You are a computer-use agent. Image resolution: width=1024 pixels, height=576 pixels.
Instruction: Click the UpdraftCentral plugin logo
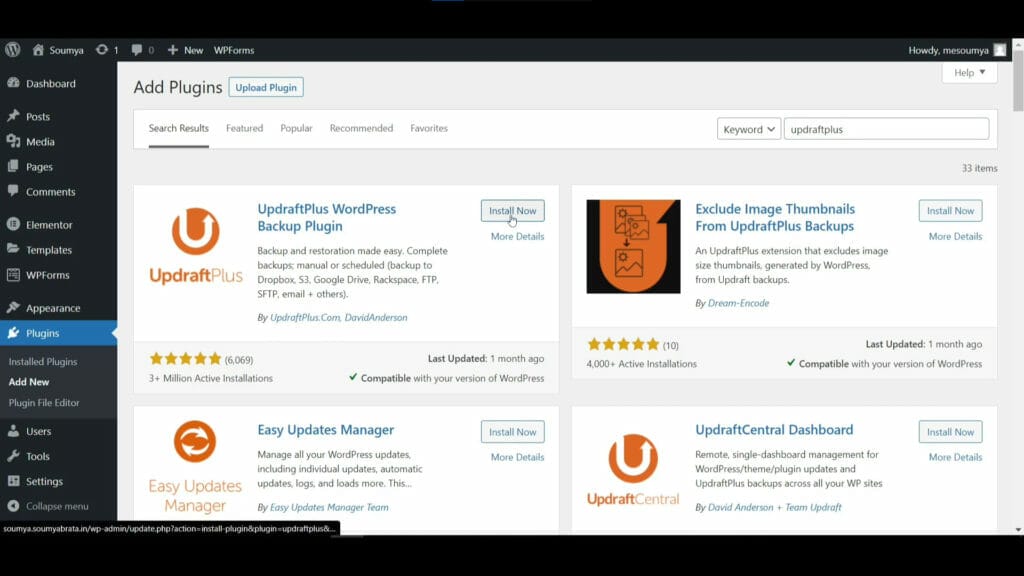click(x=633, y=470)
